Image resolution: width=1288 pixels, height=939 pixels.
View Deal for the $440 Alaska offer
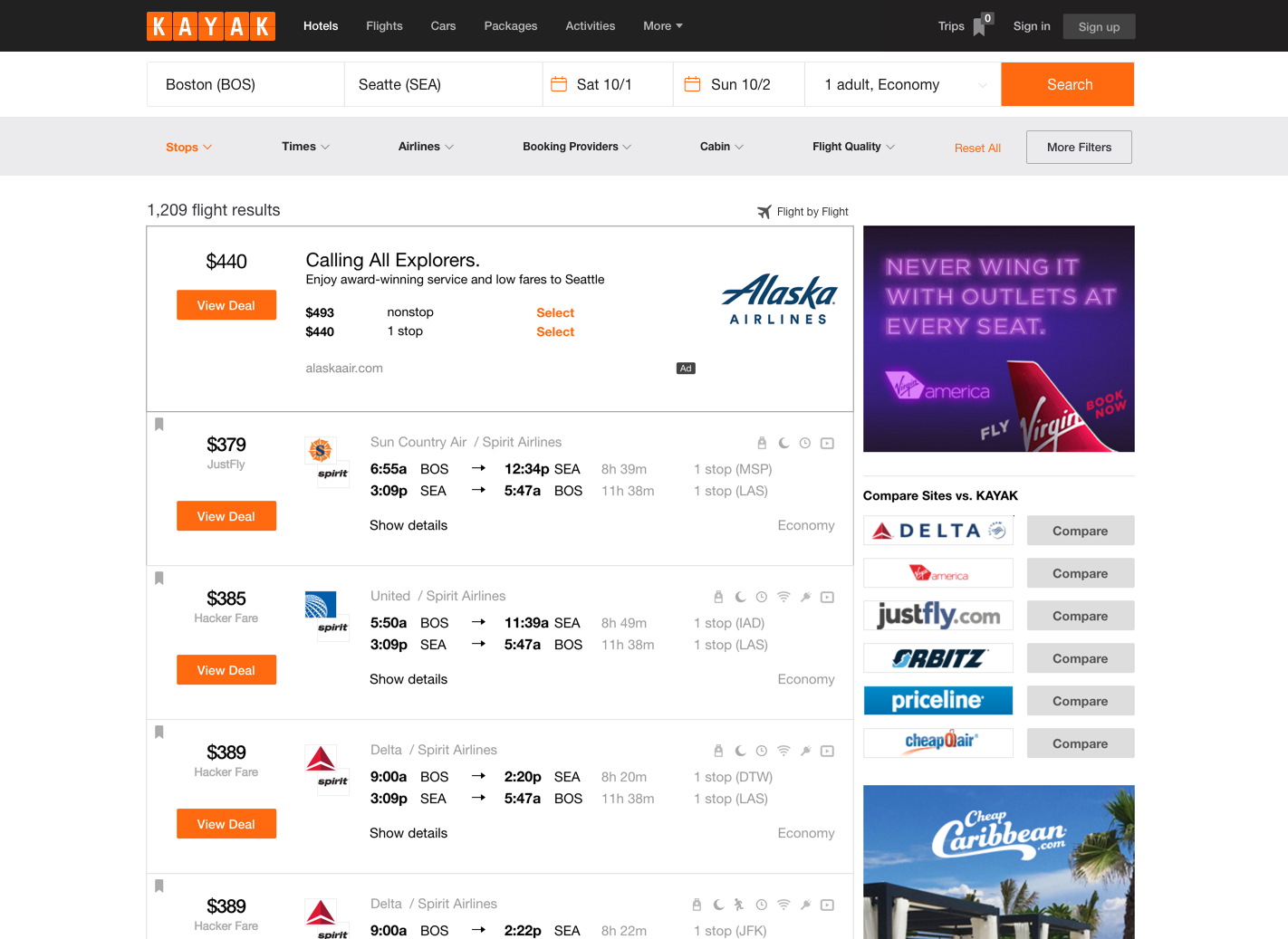[226, 305]
